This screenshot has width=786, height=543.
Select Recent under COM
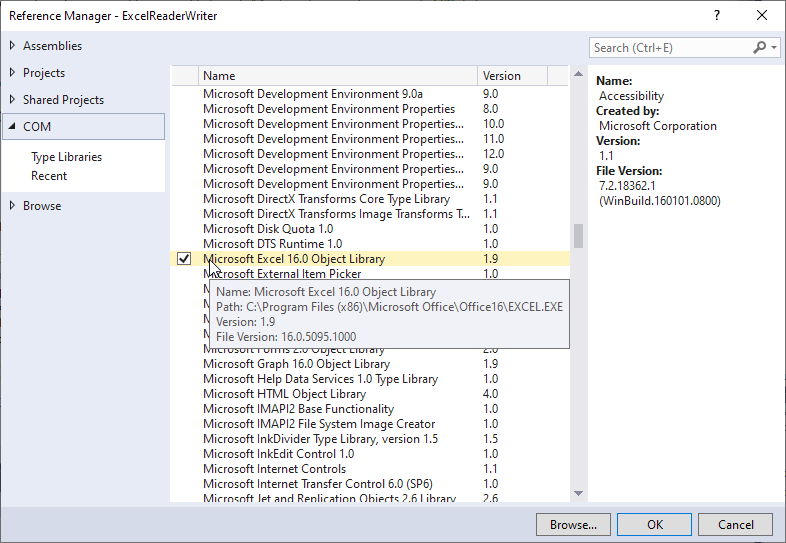[x=49, y=176]
